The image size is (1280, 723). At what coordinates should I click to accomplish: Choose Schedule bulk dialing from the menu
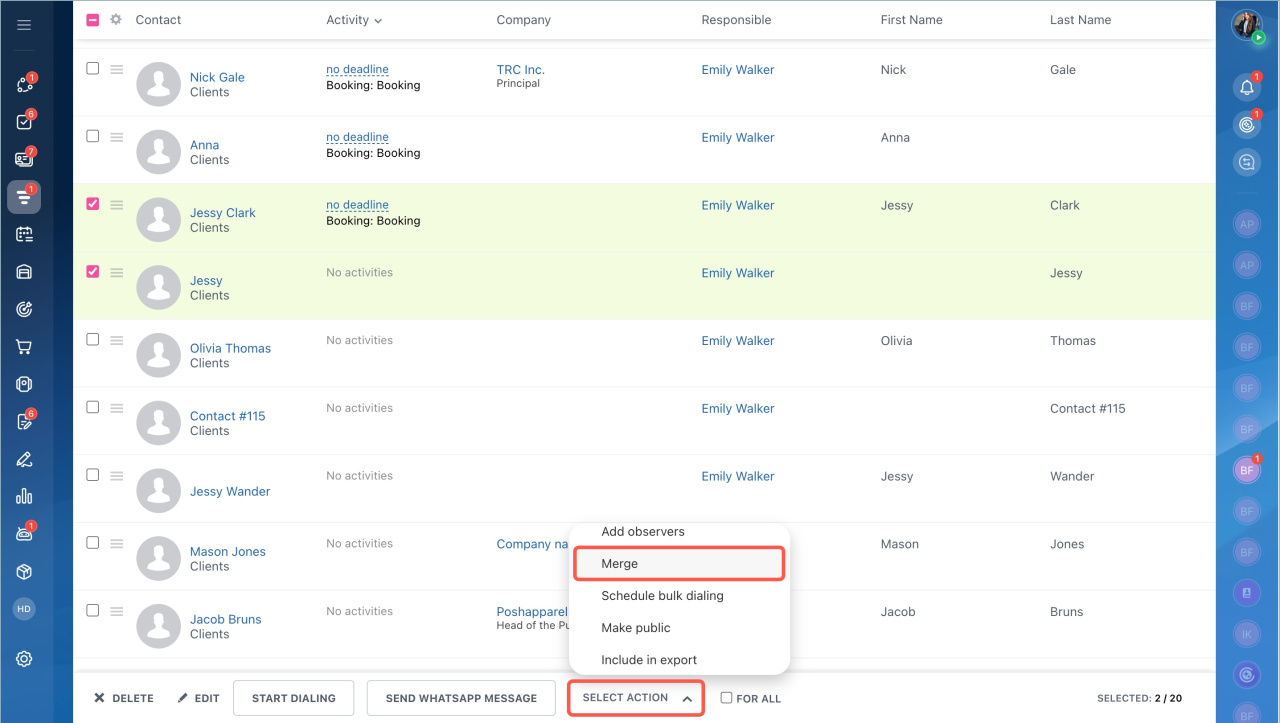(x=662, y=596)
